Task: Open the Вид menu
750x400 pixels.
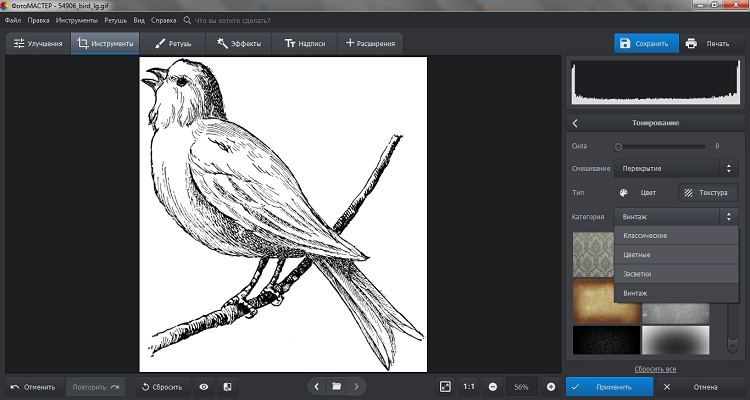Action: point(139,20)
